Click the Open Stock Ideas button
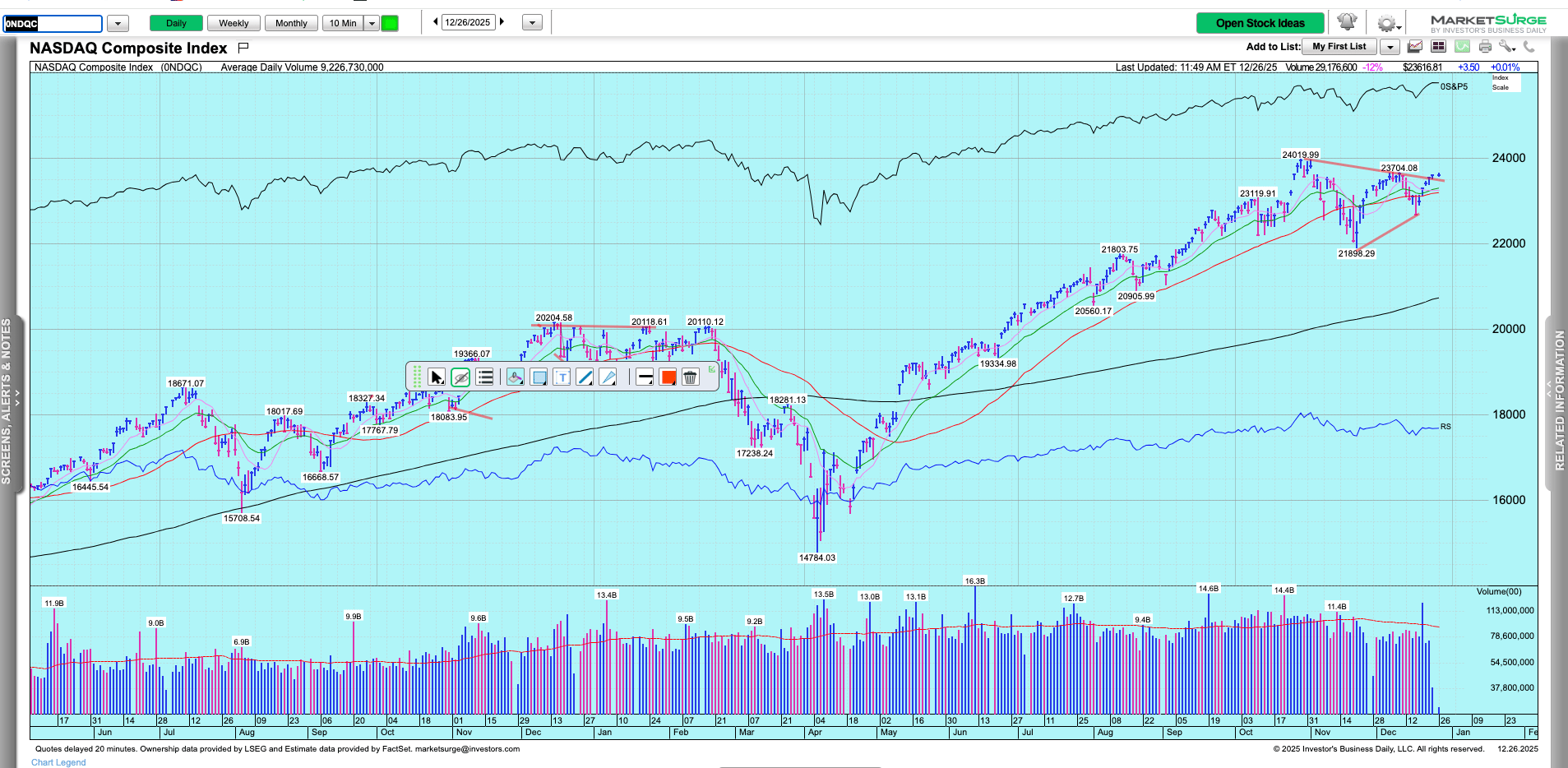Image resolution: width=1568 pixels, height=768 pixels. [1260, 23]
